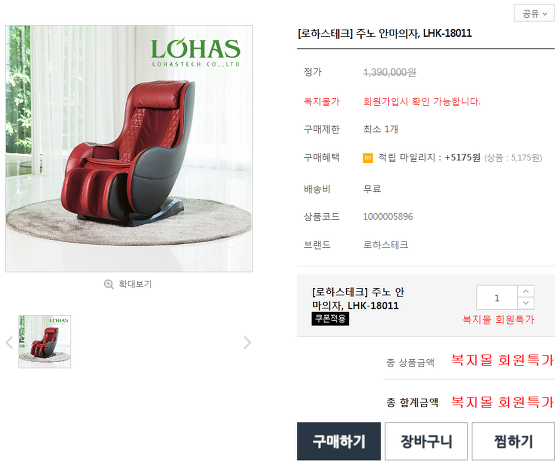
Task: Click the LOHAS logo in product image
Action: tap(196, 52)
